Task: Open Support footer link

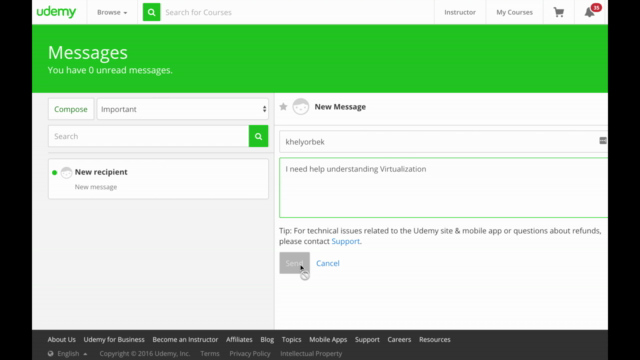Action: (367, 340)
